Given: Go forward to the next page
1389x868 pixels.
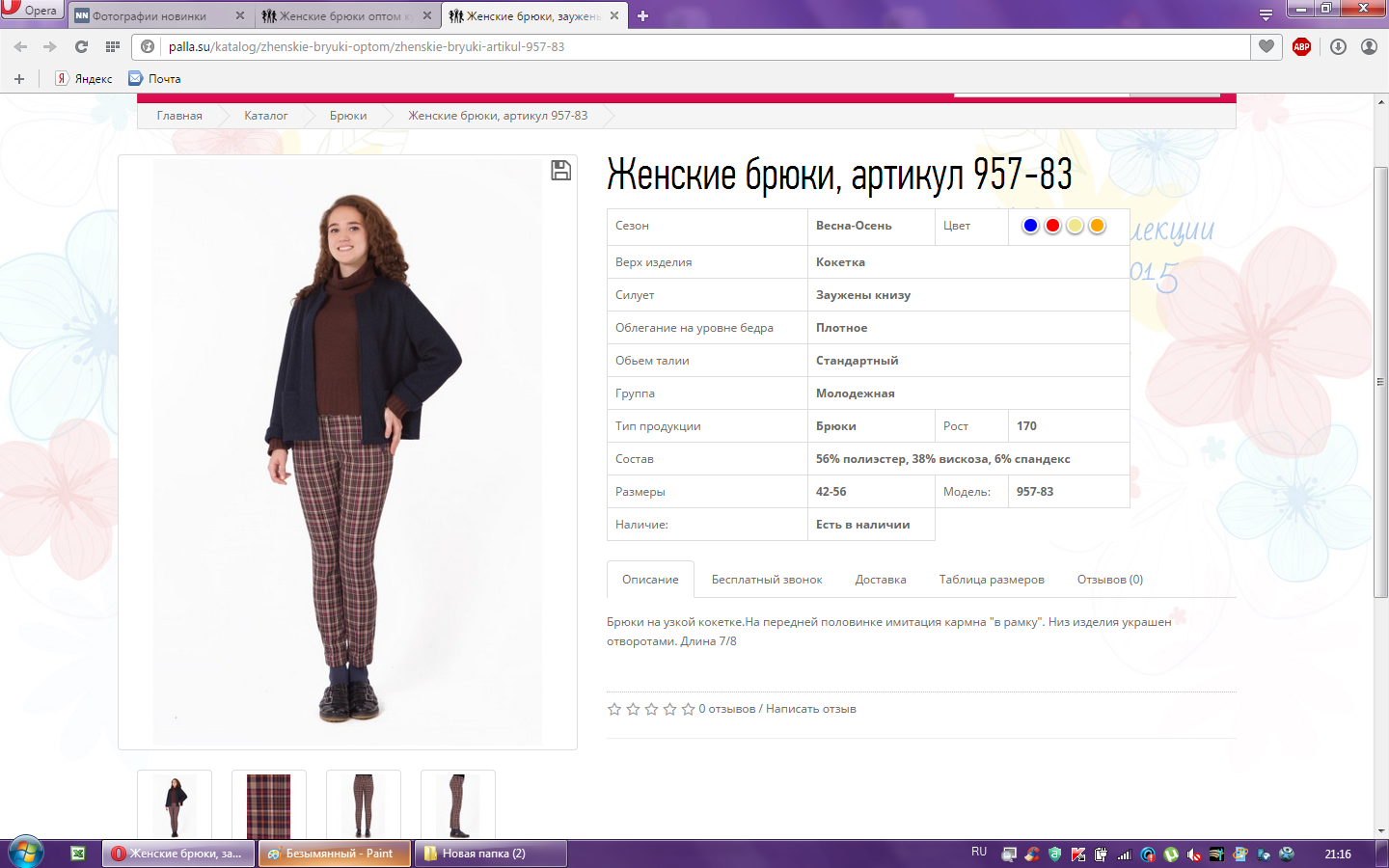Looking at the screenshot, I should pyautogui.click(x=50, y=46).
